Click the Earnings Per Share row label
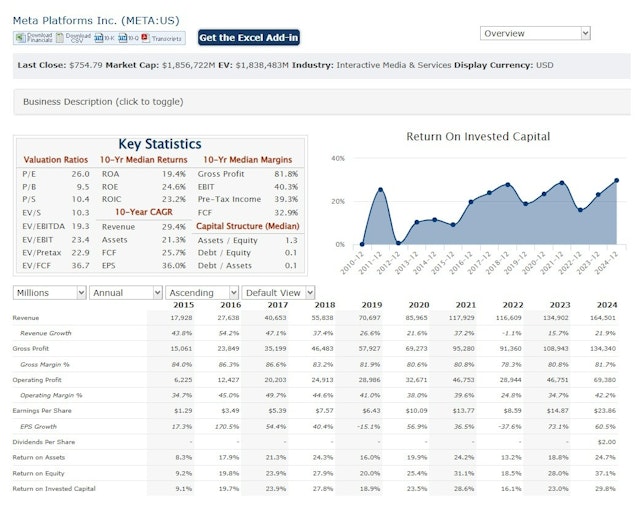The width and height of the screenshot is (640, 505). [42, 411]
